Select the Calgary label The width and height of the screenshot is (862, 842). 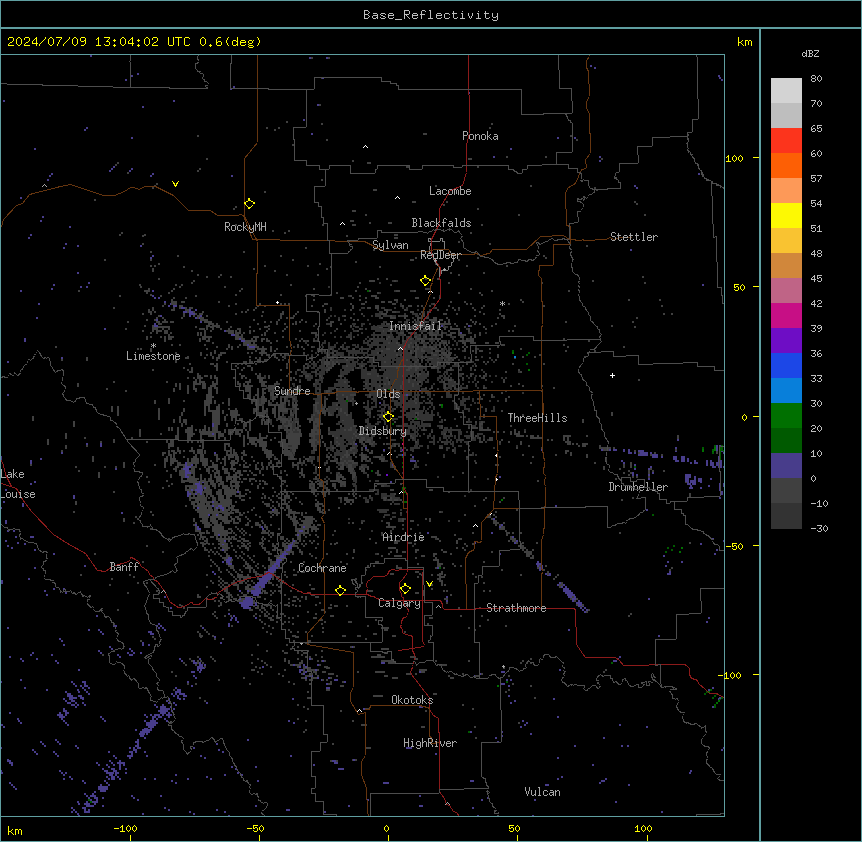pos(400,603)
